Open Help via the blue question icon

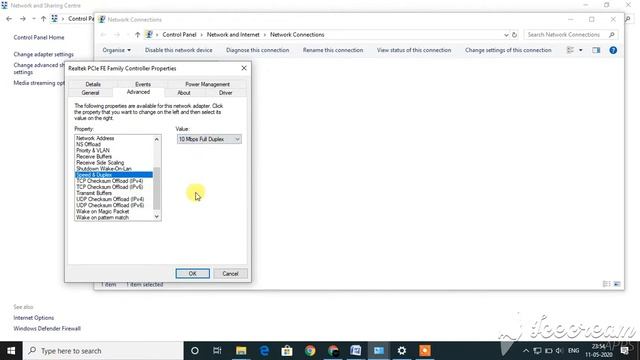pos(613,50)
